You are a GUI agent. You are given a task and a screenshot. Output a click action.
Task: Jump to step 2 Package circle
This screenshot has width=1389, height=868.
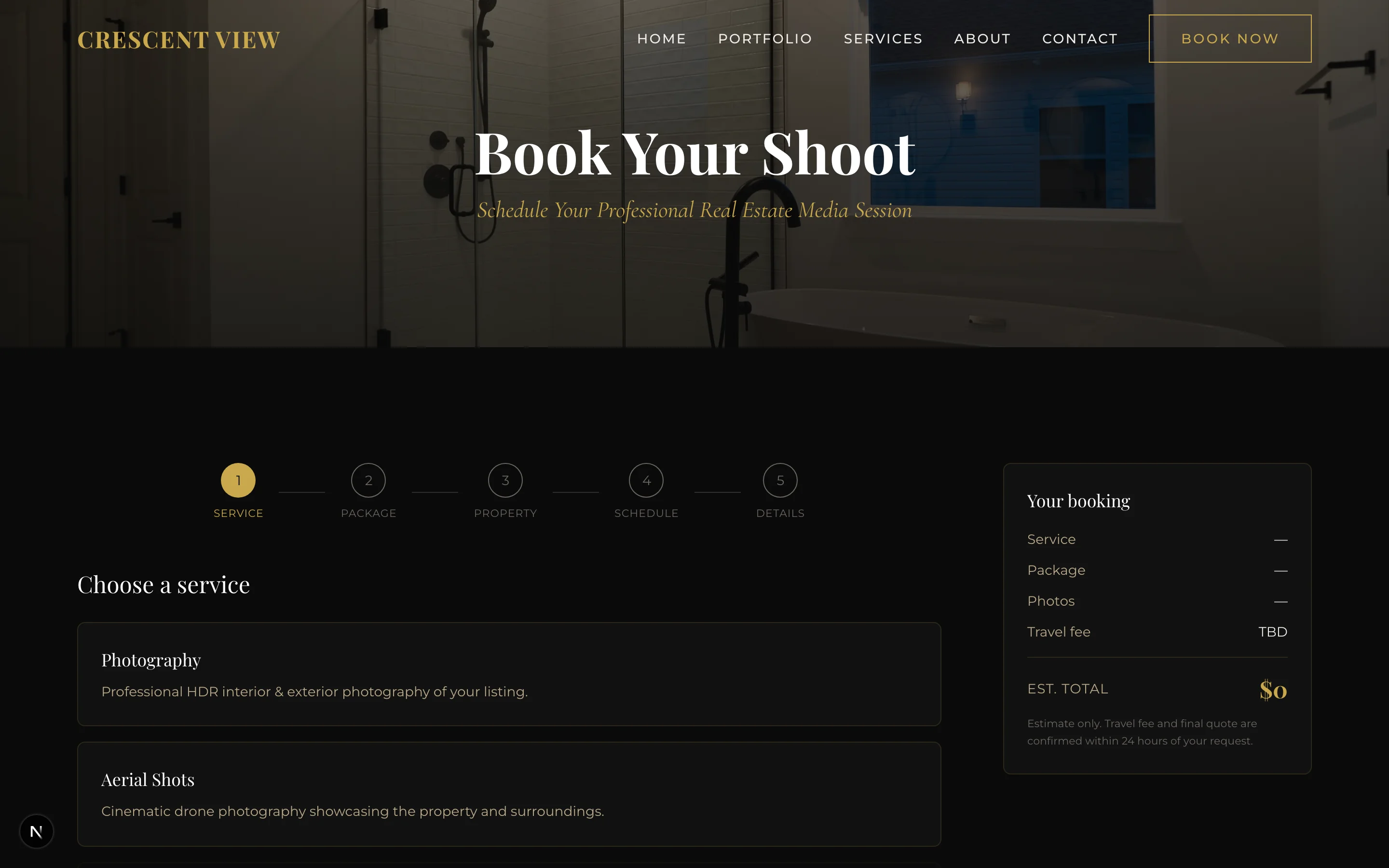tap(368, 480)
